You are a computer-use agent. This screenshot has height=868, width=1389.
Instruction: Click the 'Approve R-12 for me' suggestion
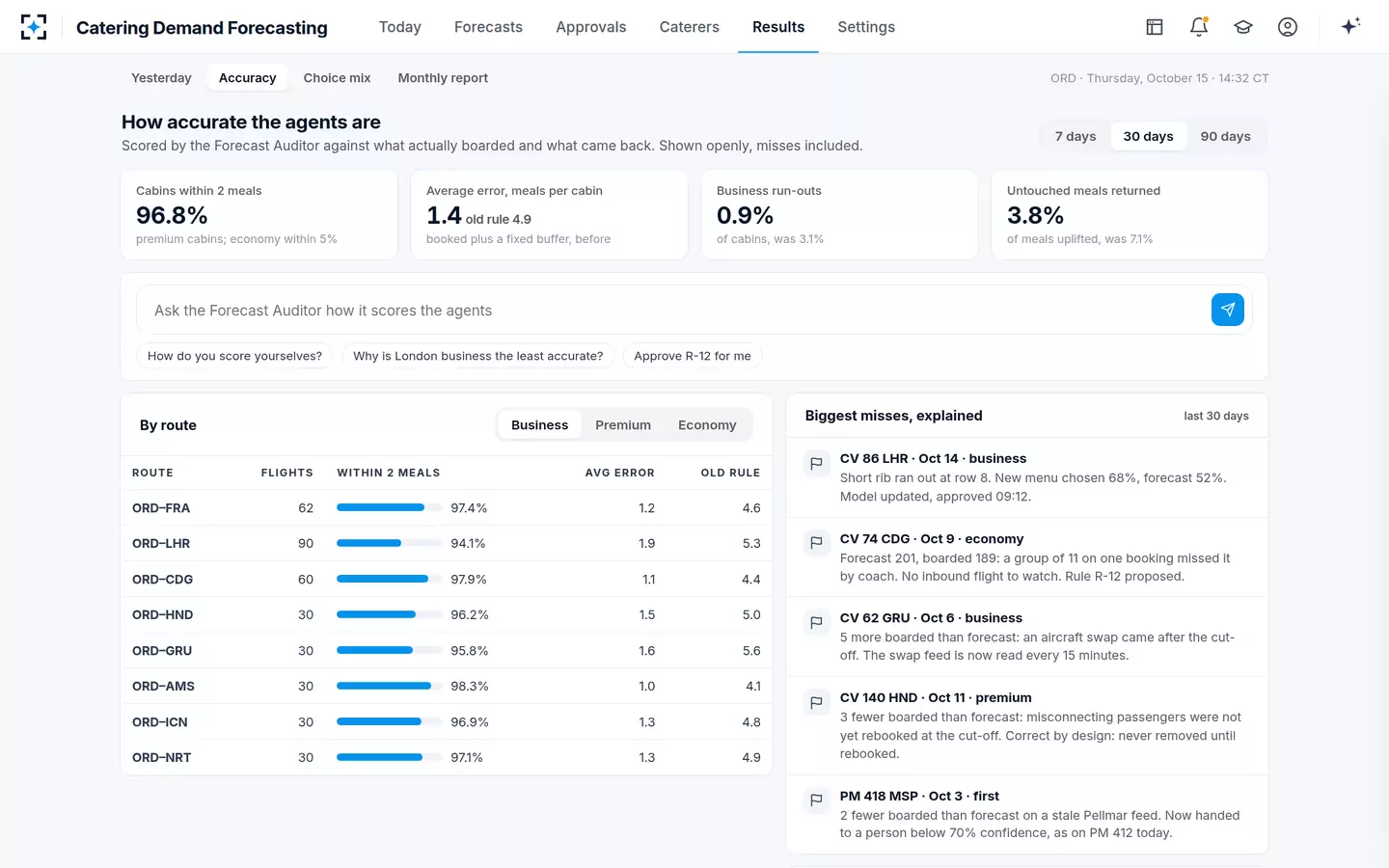693,356
